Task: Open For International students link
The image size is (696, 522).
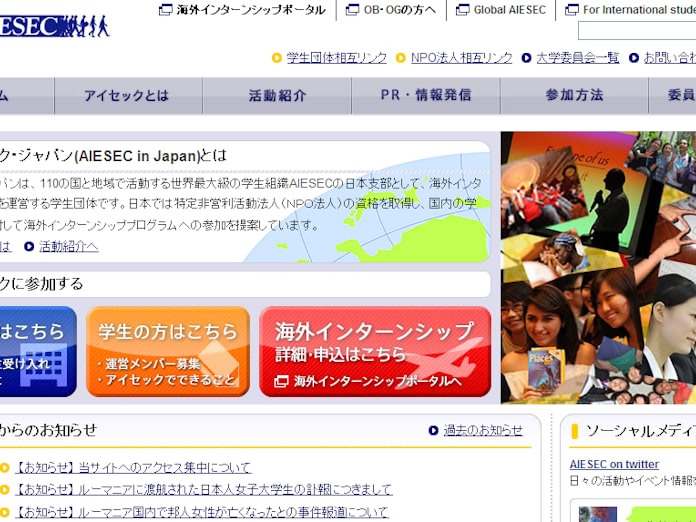Action: click(639, 10)
